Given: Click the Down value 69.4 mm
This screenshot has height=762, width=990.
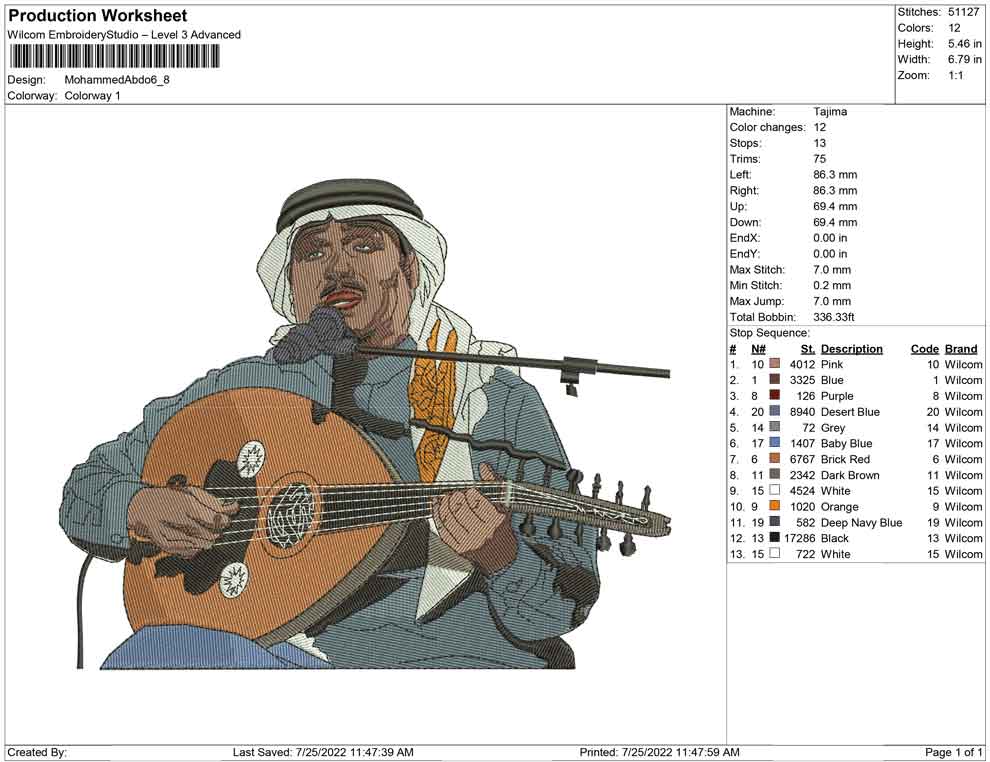Looking at the screenshot, I should [835, 222].
